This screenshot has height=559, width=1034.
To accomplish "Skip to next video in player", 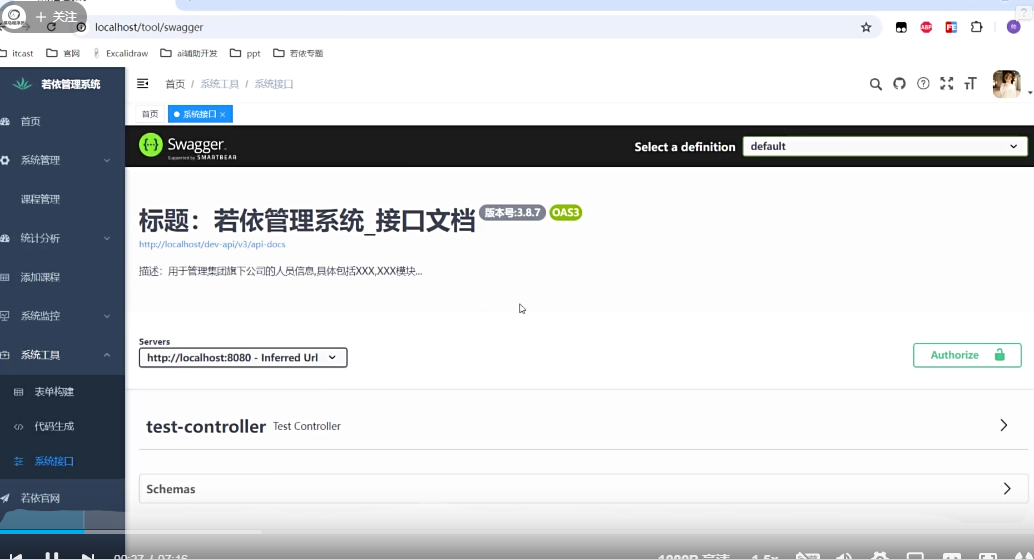I will [88, 556].
